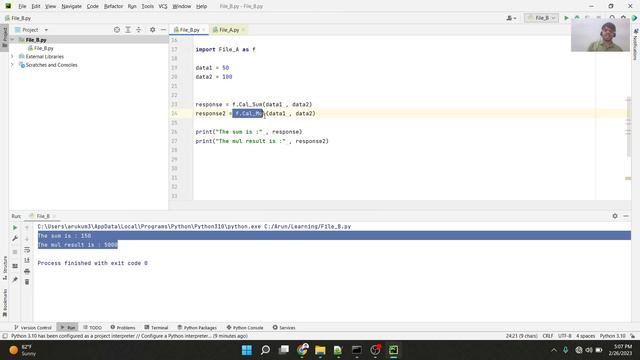Open the Window menu
This screenshot has width=640, height=360.
pos(182,6)
